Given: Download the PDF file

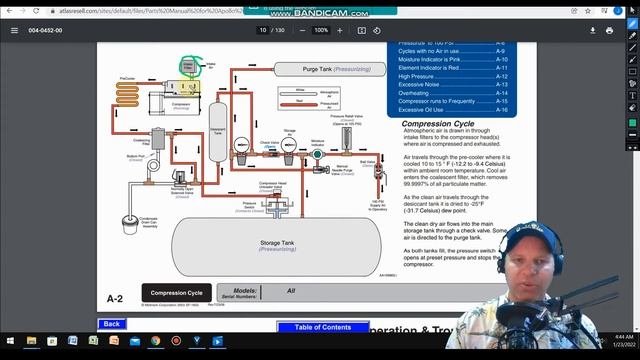Looking at the screenshot, I should (593, 31).
